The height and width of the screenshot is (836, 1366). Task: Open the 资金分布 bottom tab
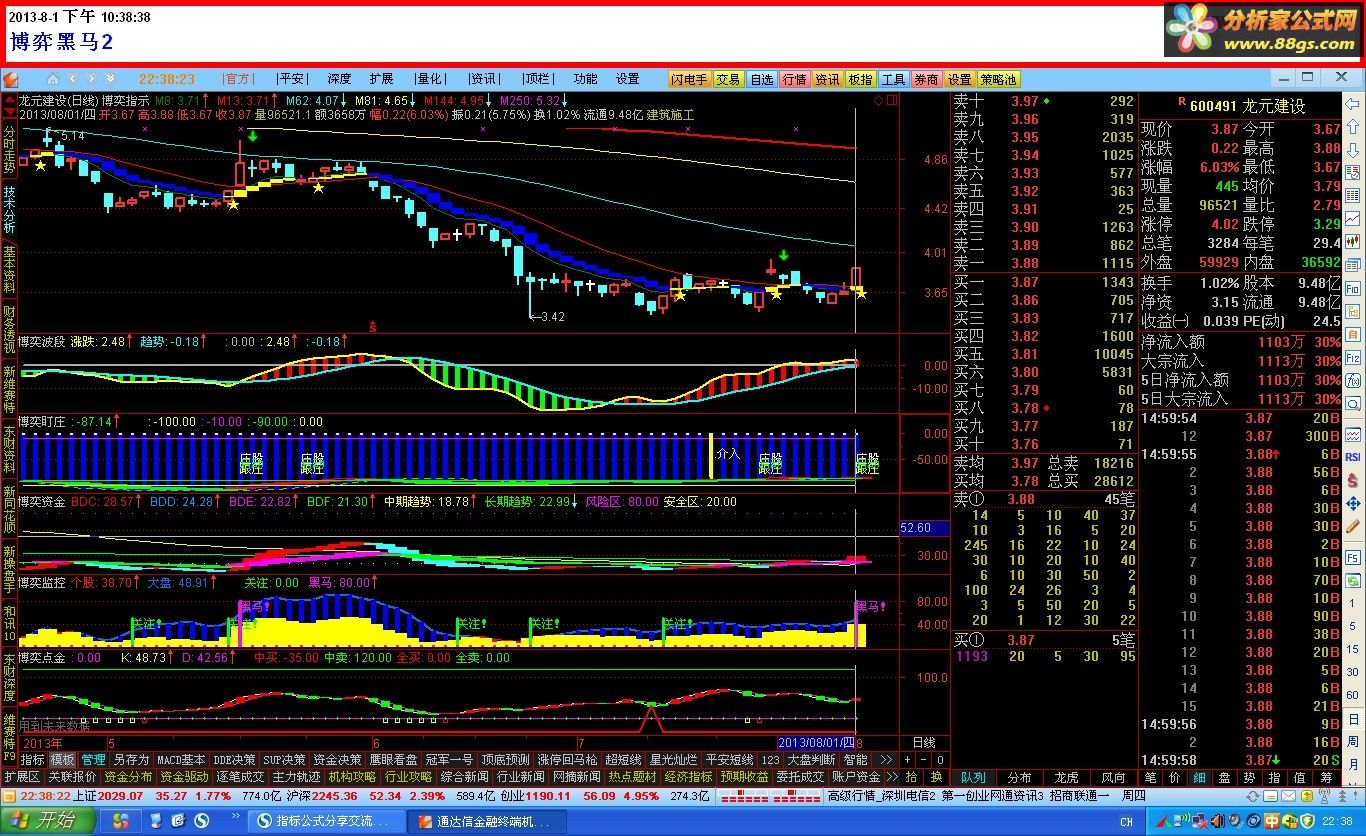pyautogui.click(x=128, y=777)
